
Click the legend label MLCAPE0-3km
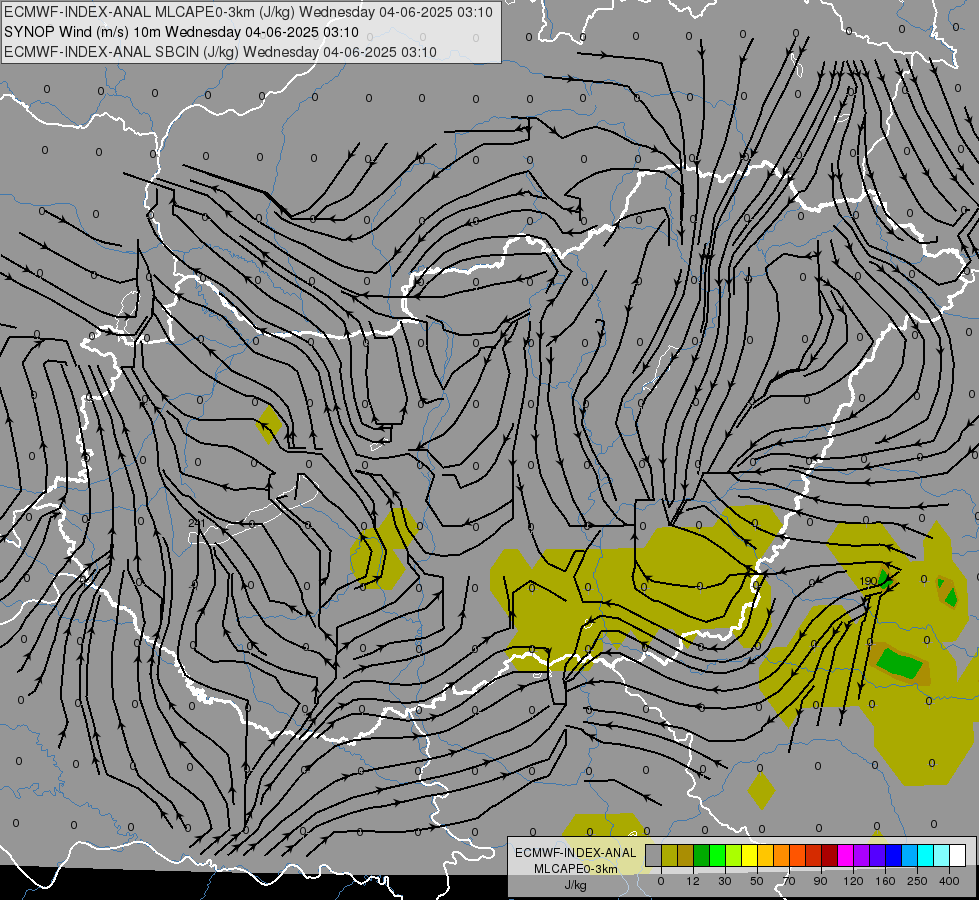576,869
